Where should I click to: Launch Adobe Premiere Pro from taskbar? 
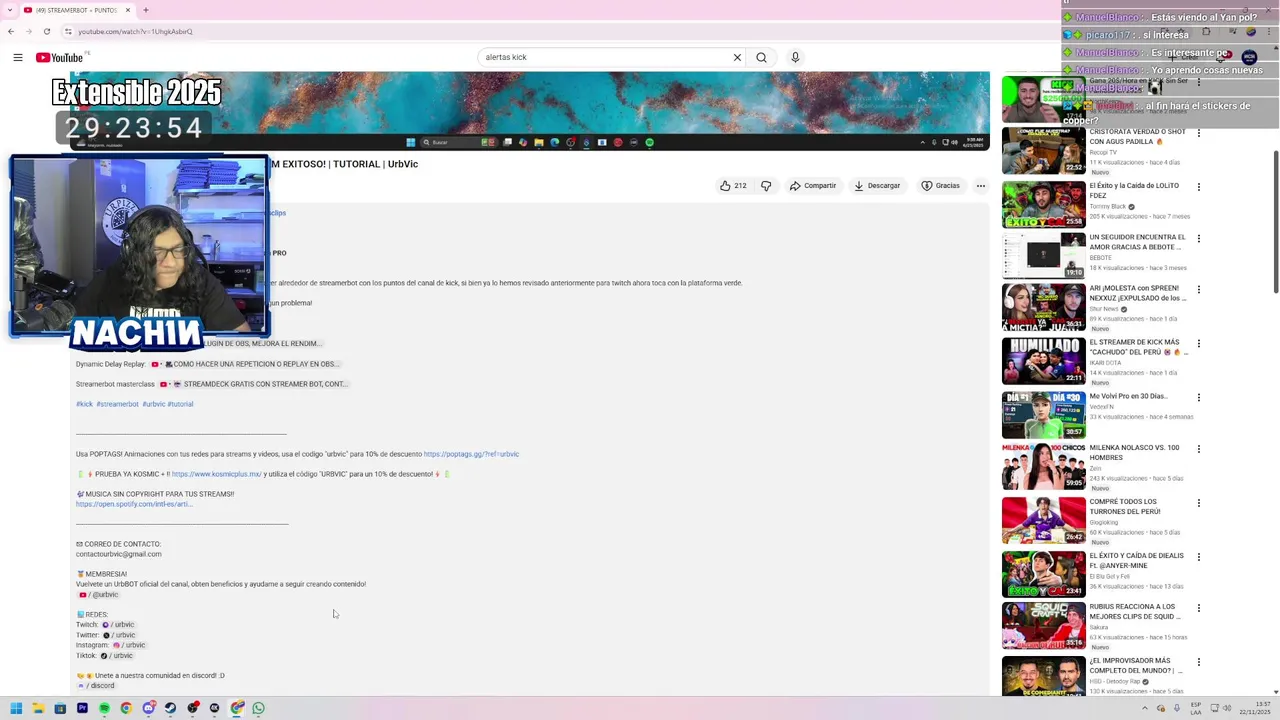pyautogui.click(x=82, y=708)
